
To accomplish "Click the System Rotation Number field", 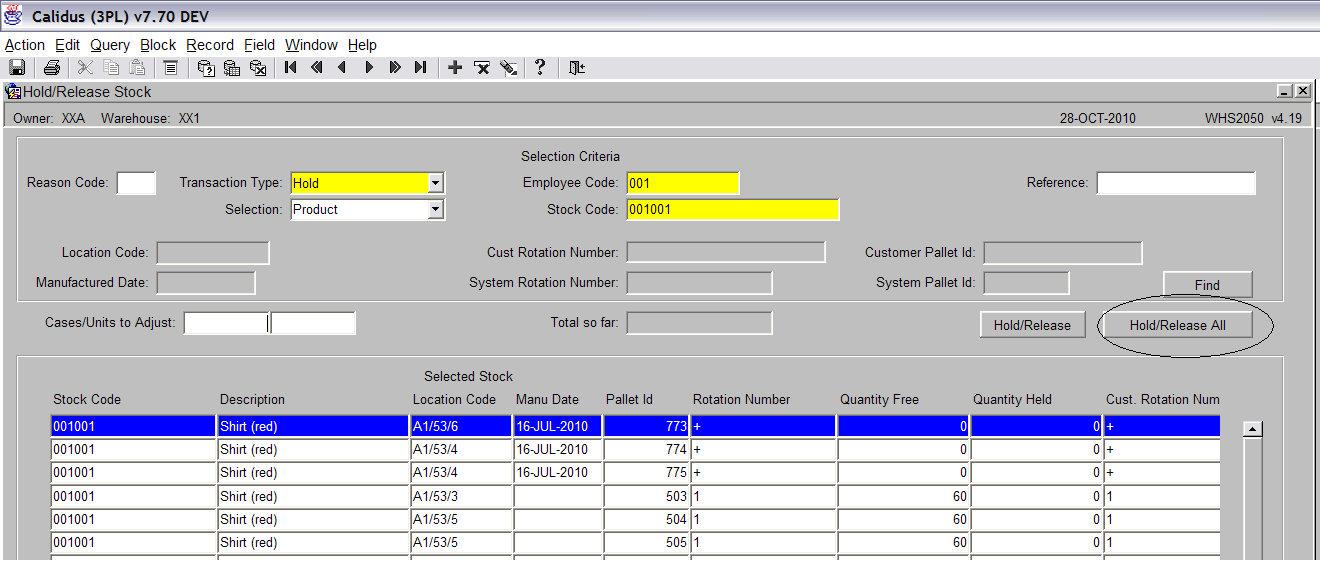I will 699,283.
